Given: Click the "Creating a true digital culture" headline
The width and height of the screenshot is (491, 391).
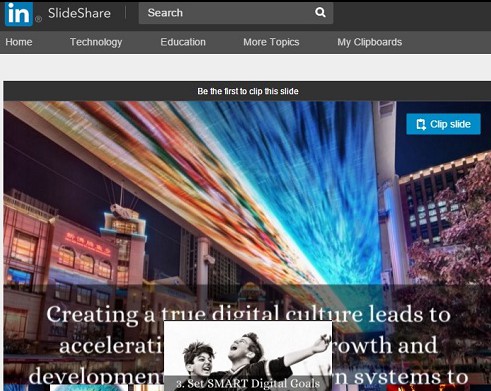Looking at the screenshot, I should 249,313.
